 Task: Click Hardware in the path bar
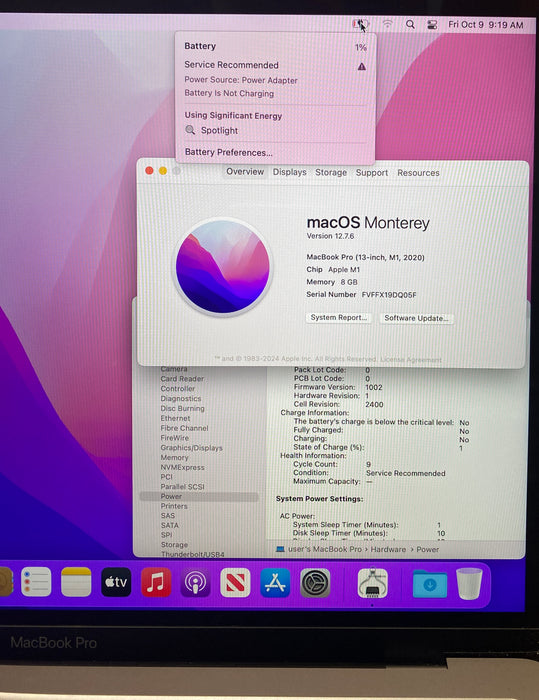[x=388, y=550]
